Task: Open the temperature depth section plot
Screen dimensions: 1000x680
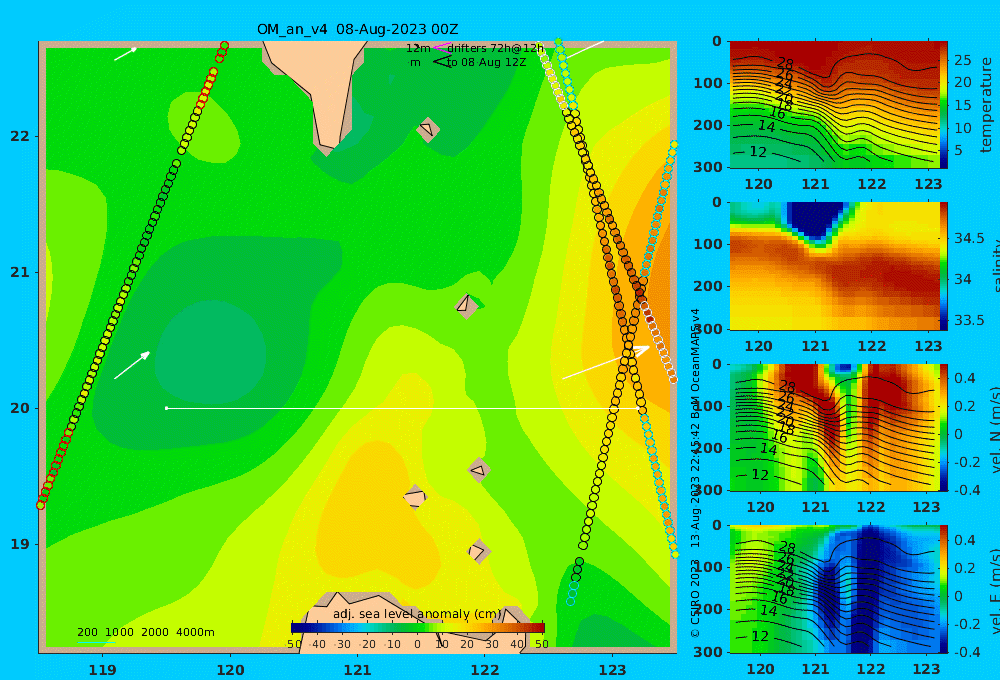Action: 834,104
